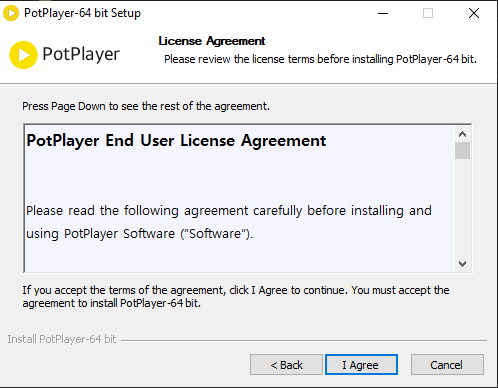Click the 'PotPlayer-64 bit Setup' window title

(82, 13)
